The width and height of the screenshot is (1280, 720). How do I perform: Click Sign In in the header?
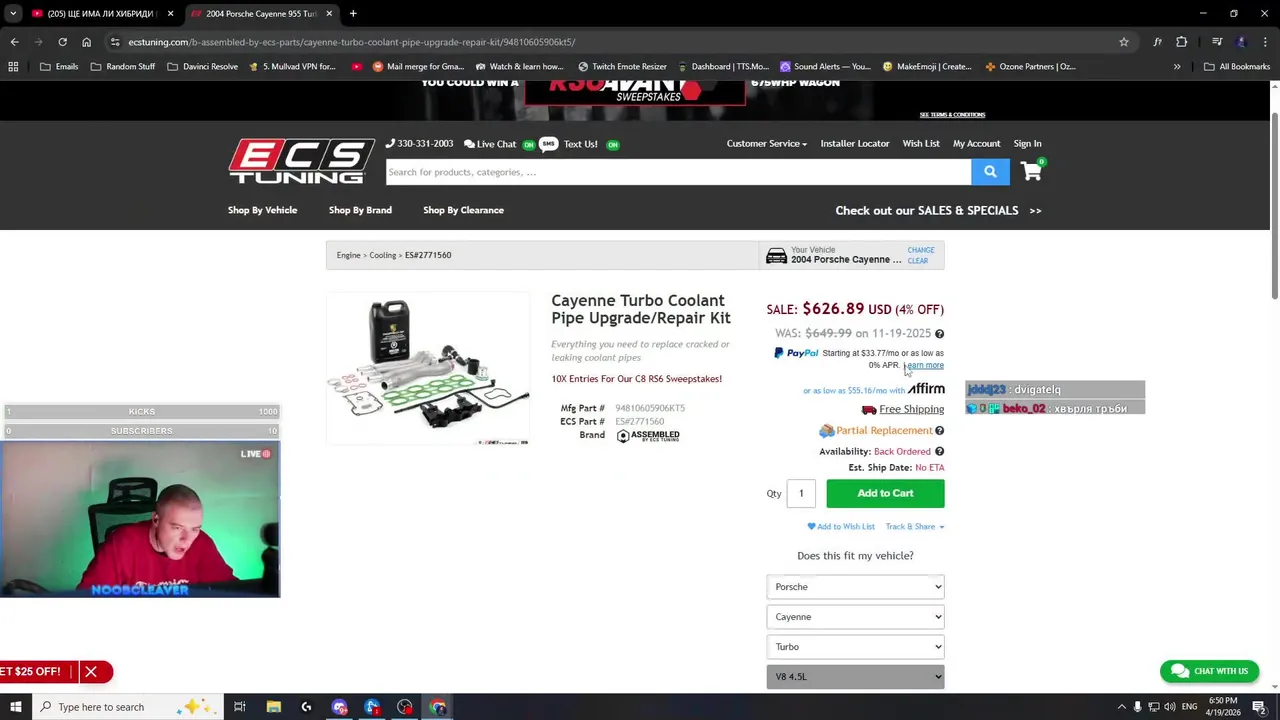coord(1027,144)
